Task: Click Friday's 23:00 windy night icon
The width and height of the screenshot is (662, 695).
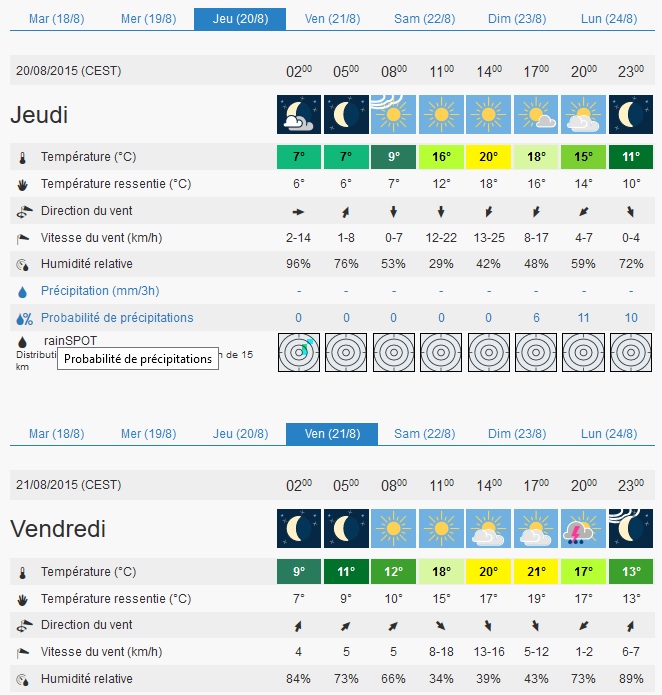Action: click(x=631, y=528)
